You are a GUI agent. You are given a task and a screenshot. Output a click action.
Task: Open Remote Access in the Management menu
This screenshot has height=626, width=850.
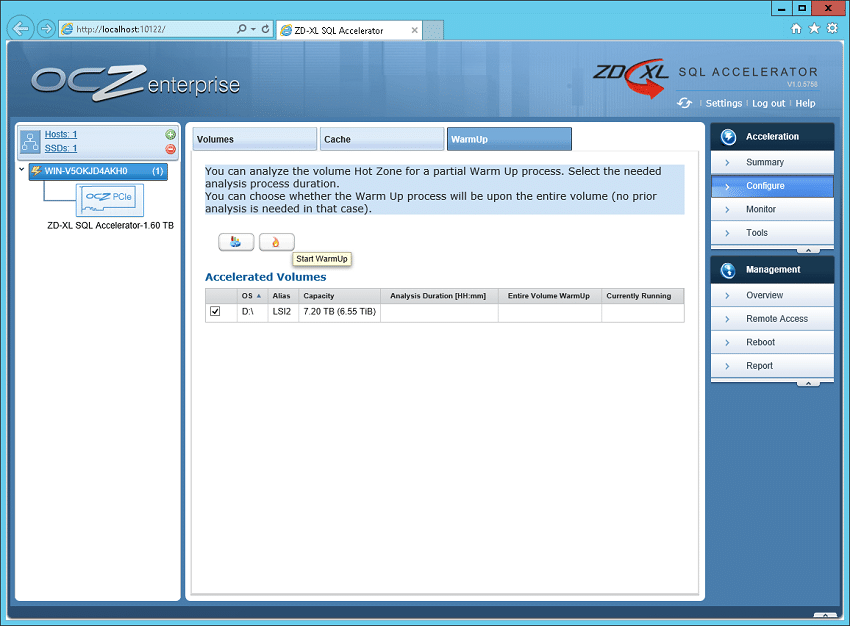[x=772, y=319]
